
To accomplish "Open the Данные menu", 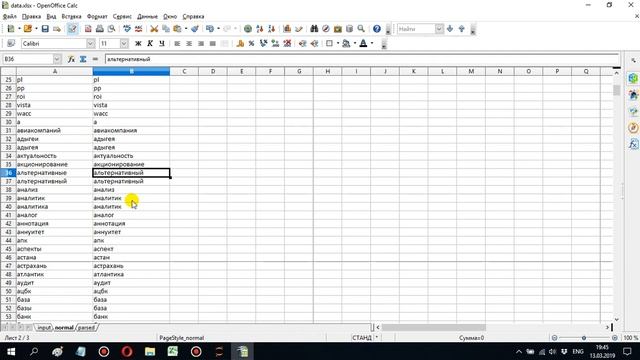I will [147, 17].
